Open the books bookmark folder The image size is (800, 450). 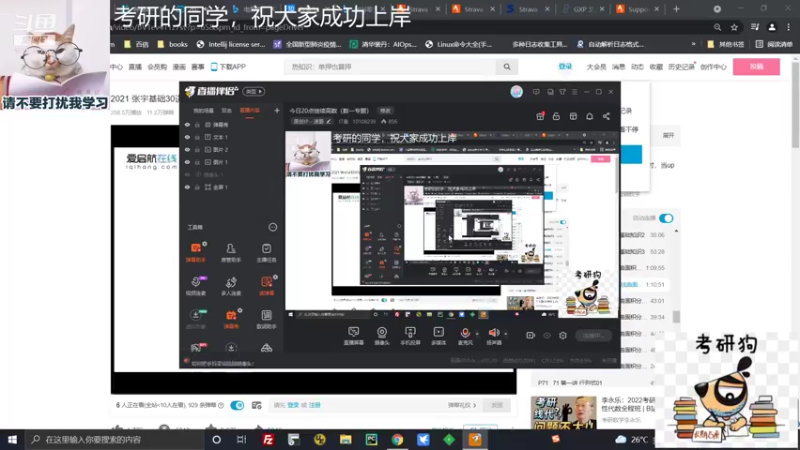click(x=172, y=44)
